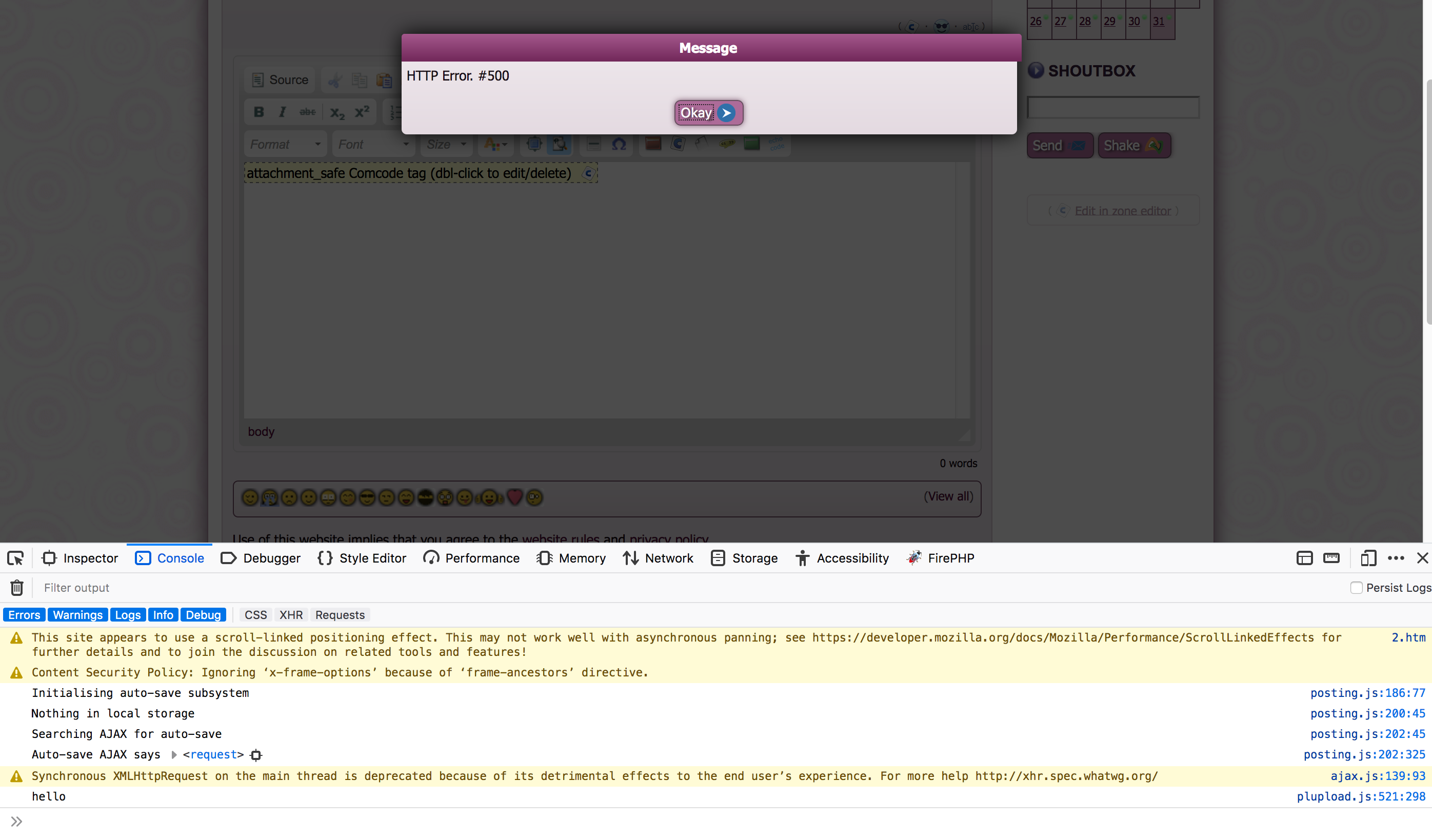Open the posting.js:186:77 source link
The width and height of the screenshot is (1432, 840).
coord(1368,693)
